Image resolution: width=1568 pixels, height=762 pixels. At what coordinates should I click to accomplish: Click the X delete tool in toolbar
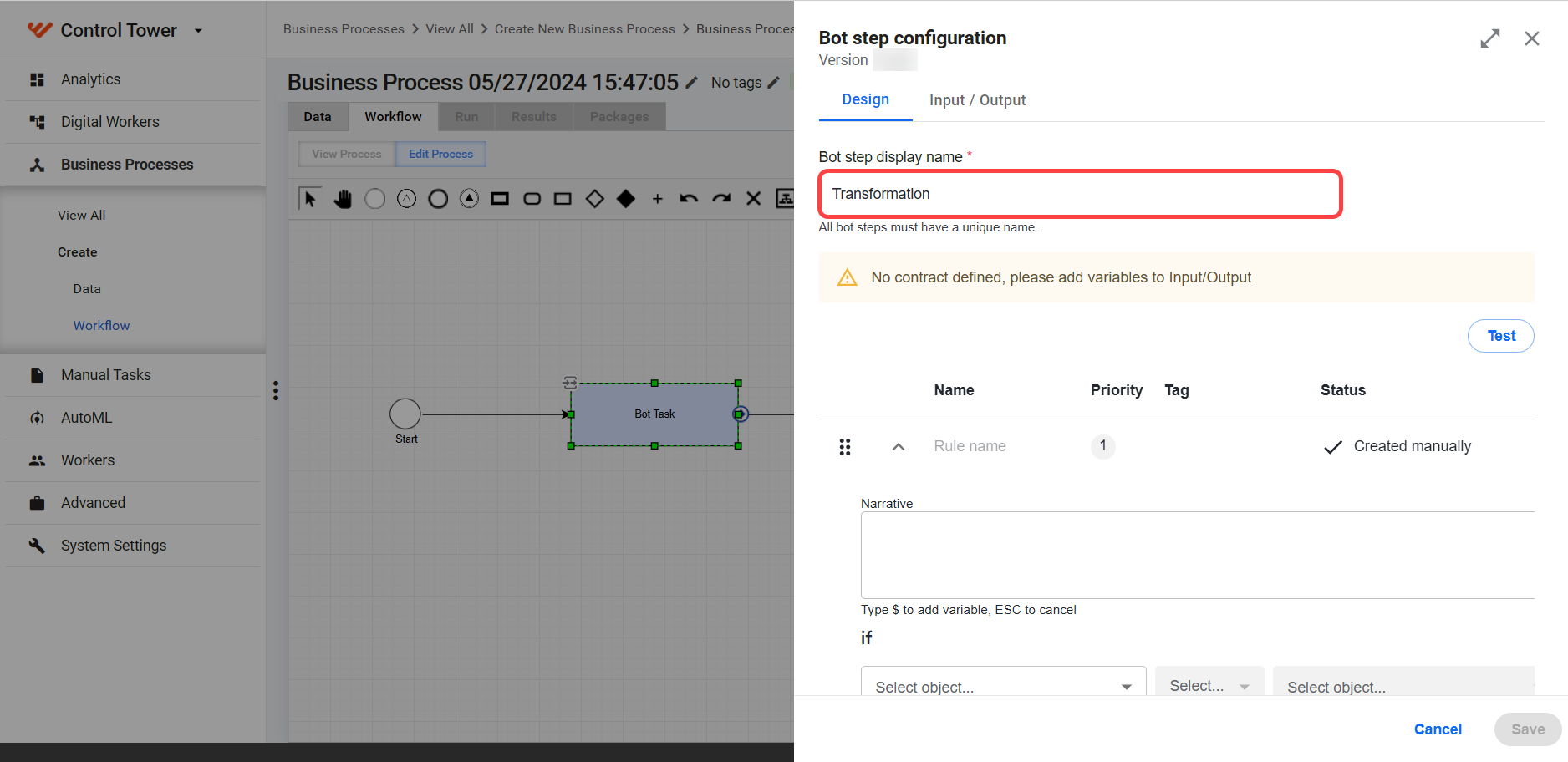(753, 199)
